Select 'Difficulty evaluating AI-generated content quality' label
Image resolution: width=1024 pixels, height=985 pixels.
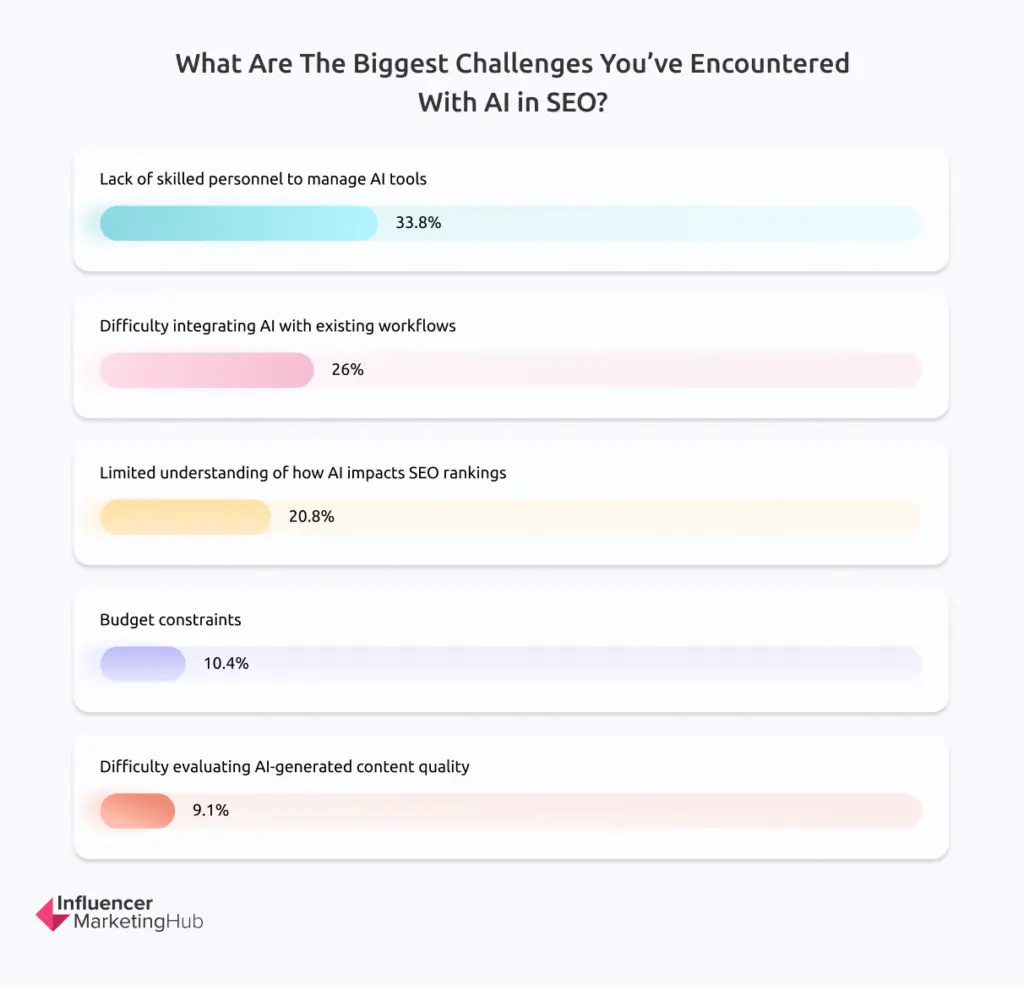click(x=284, y=767)
